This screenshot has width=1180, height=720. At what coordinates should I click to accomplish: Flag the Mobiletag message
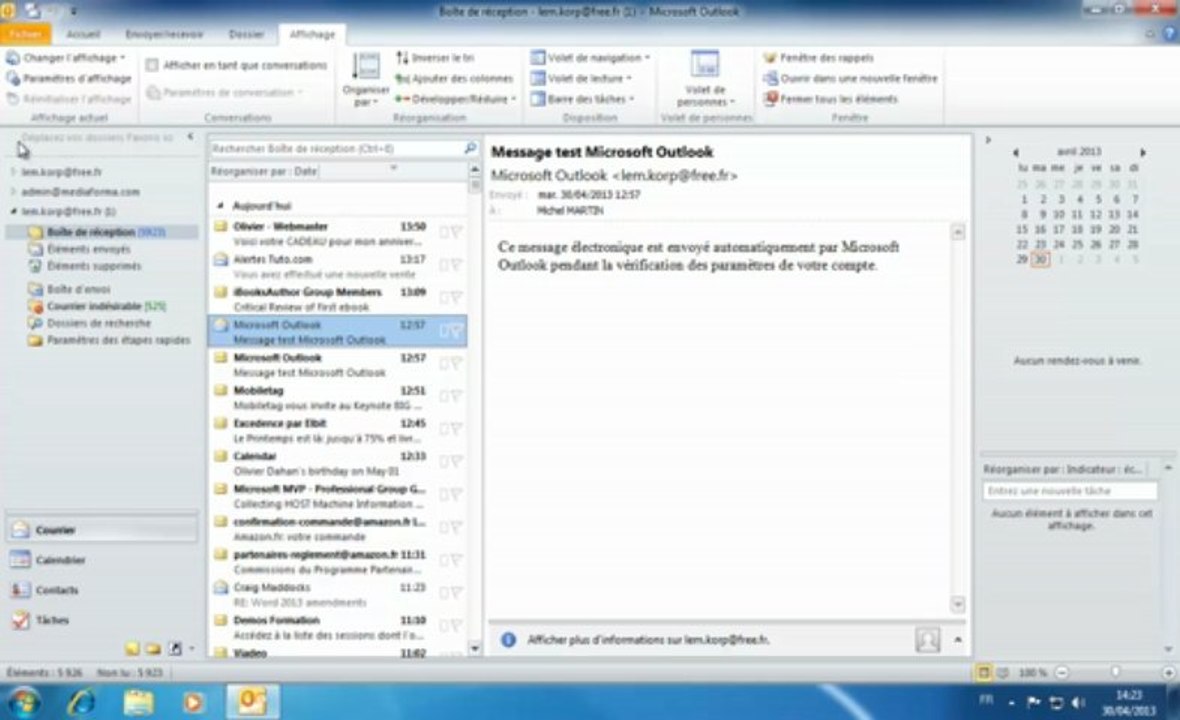[456, 396]
